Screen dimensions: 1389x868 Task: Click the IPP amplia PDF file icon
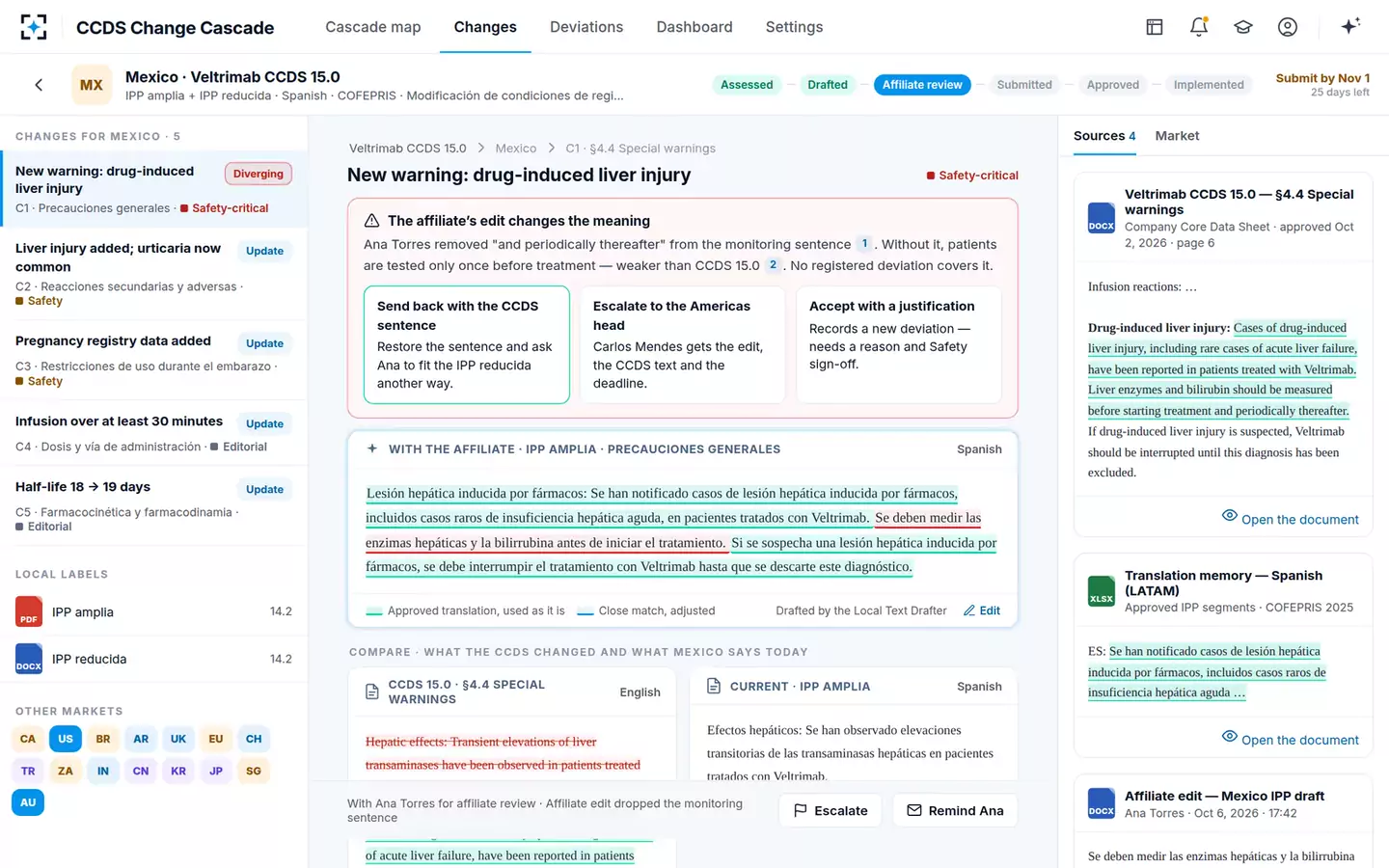coord(29,611)
